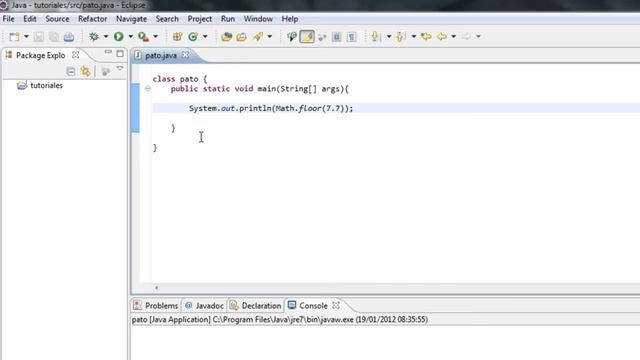640x360 pixels.
Task: Click the Print toolbar icon
Action: click(69, 37)
